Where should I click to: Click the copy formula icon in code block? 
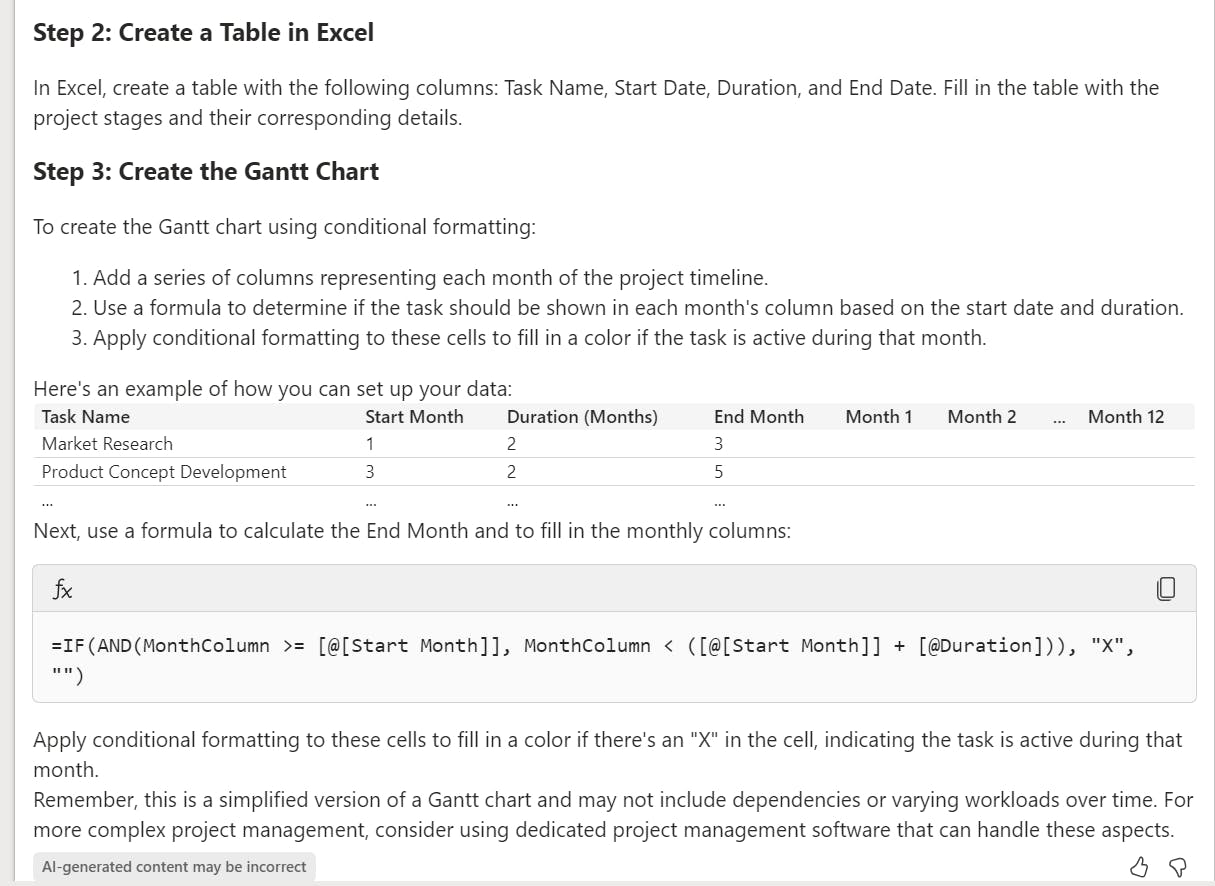pos(1165,589)
